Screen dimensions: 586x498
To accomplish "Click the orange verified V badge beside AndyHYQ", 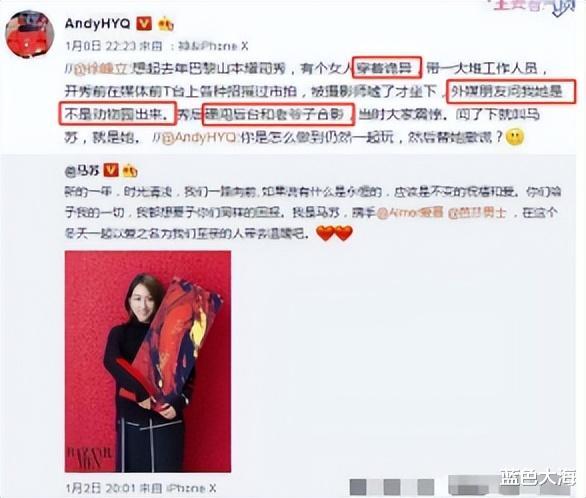I will 144,24.
